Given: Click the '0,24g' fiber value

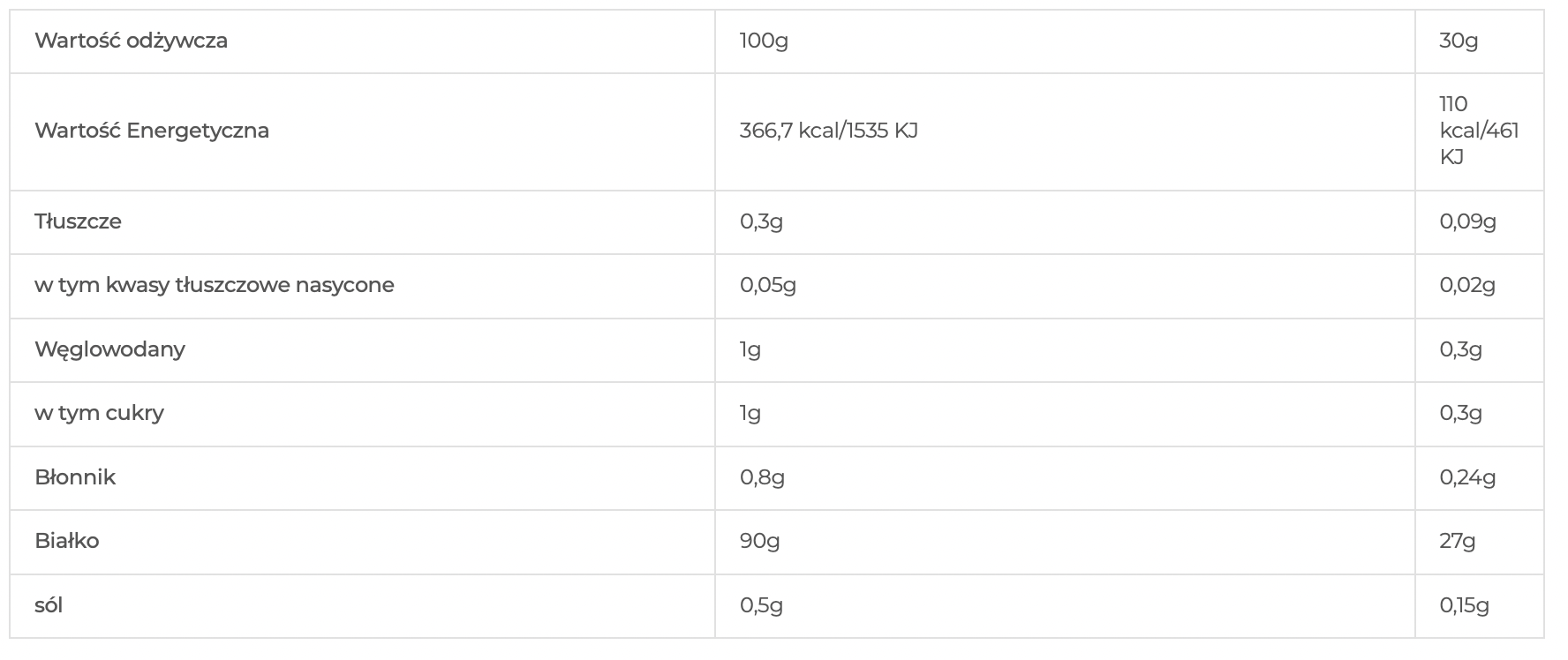Looking at the screenshot, I should point(1467,477).
